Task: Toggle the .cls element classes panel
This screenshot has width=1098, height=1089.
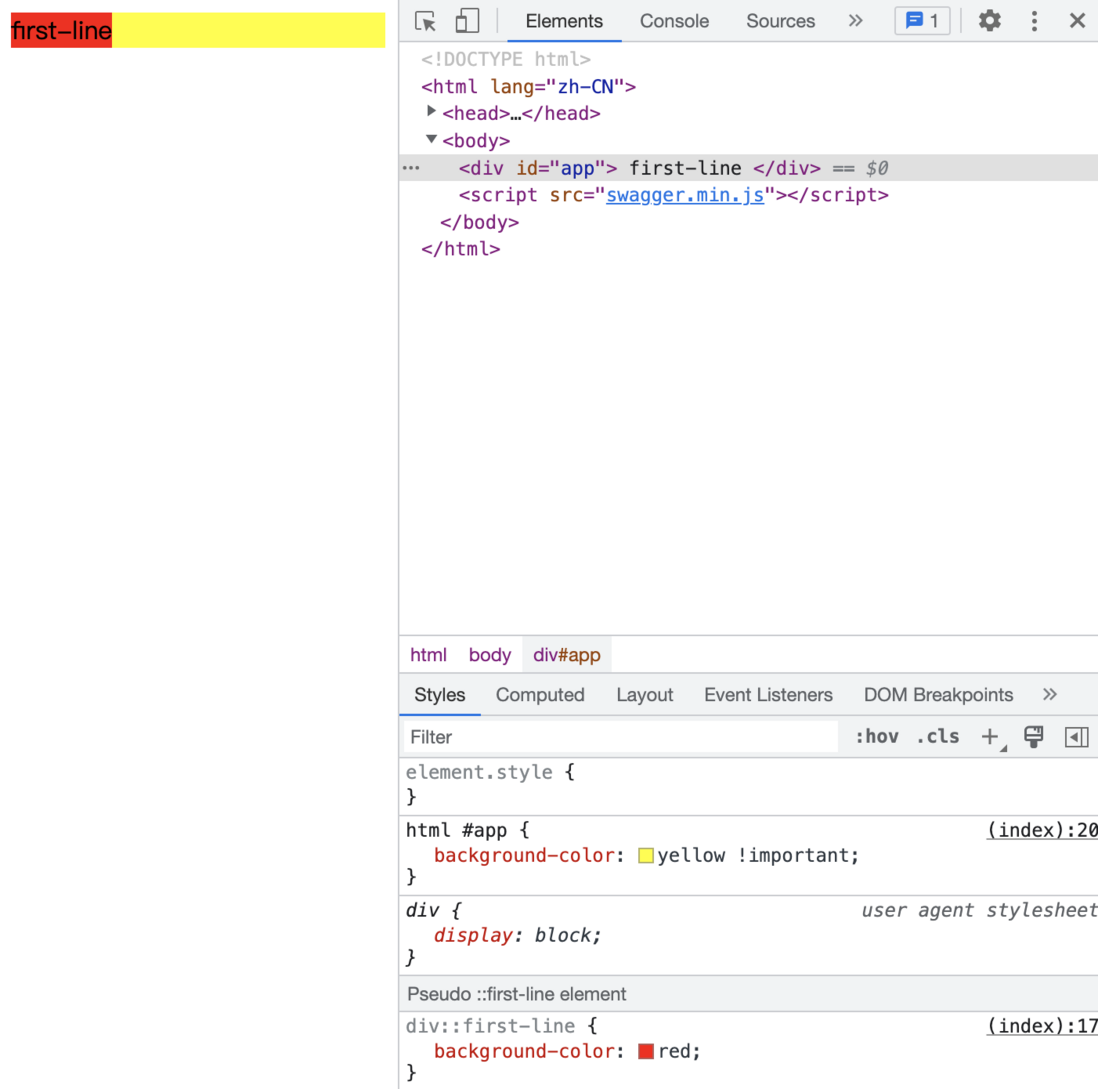Action: (938, 737)
